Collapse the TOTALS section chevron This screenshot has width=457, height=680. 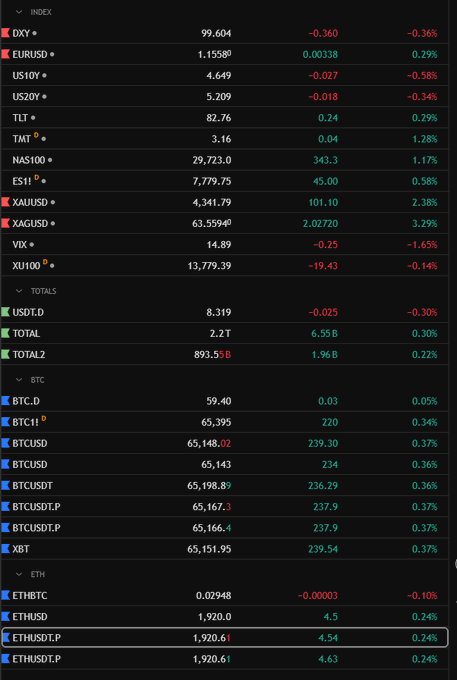pyautogui.click(x=19, y=291)
